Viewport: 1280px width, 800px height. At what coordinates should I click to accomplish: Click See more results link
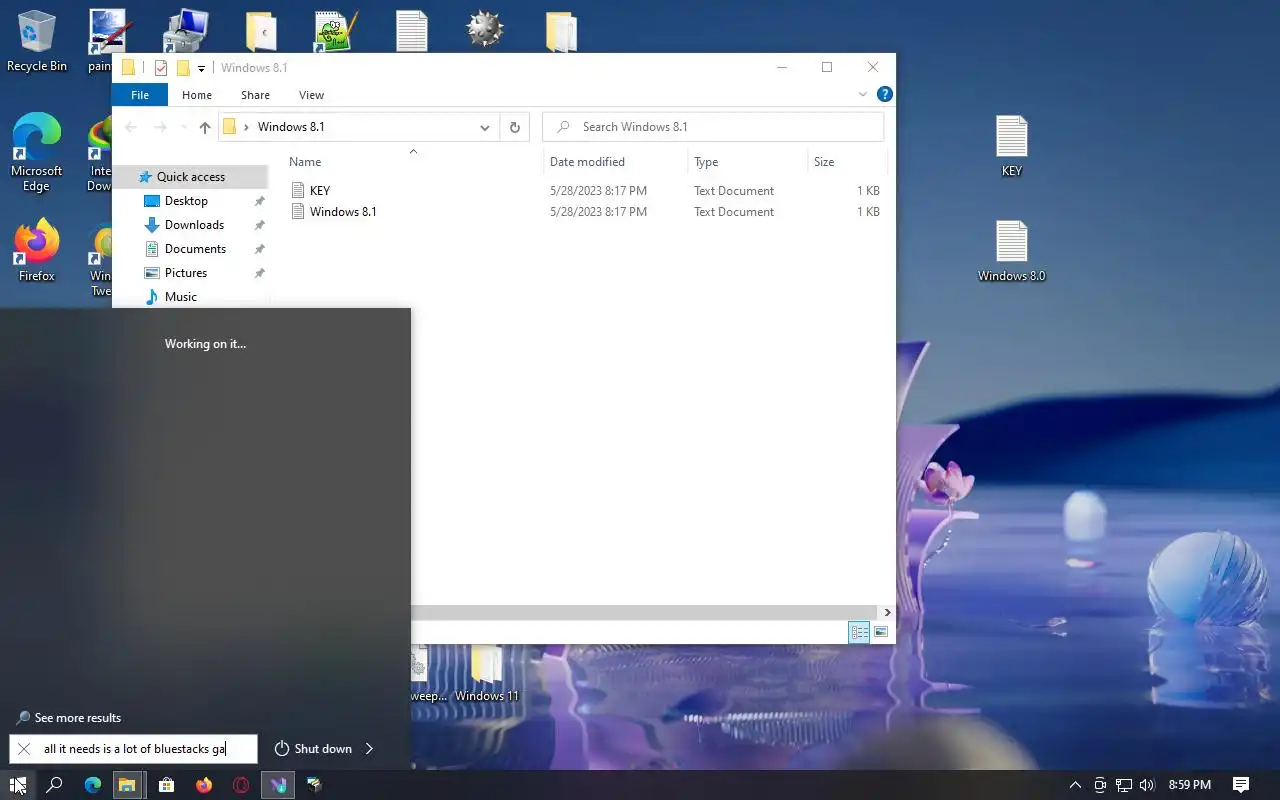[x=69, y=718]
